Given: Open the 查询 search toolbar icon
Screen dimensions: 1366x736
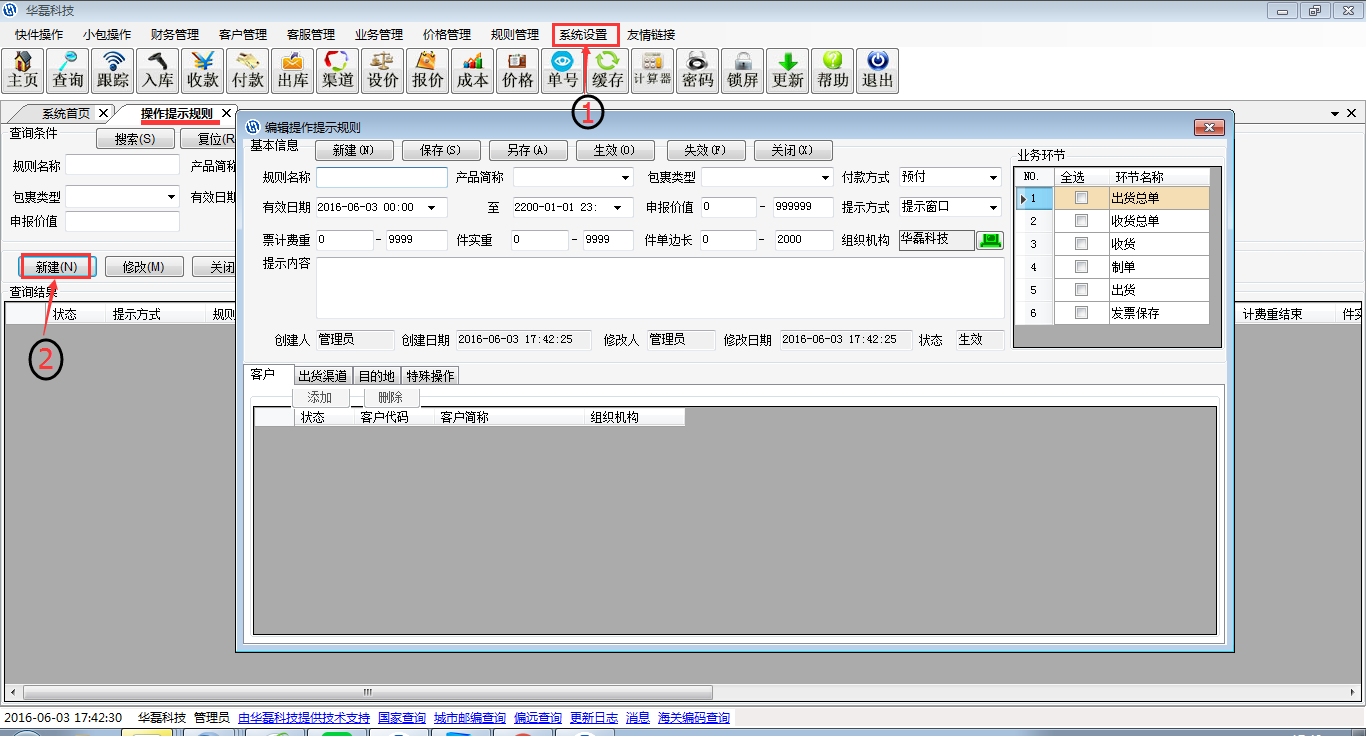Looking at the screenshot, I should click(68, 71).
